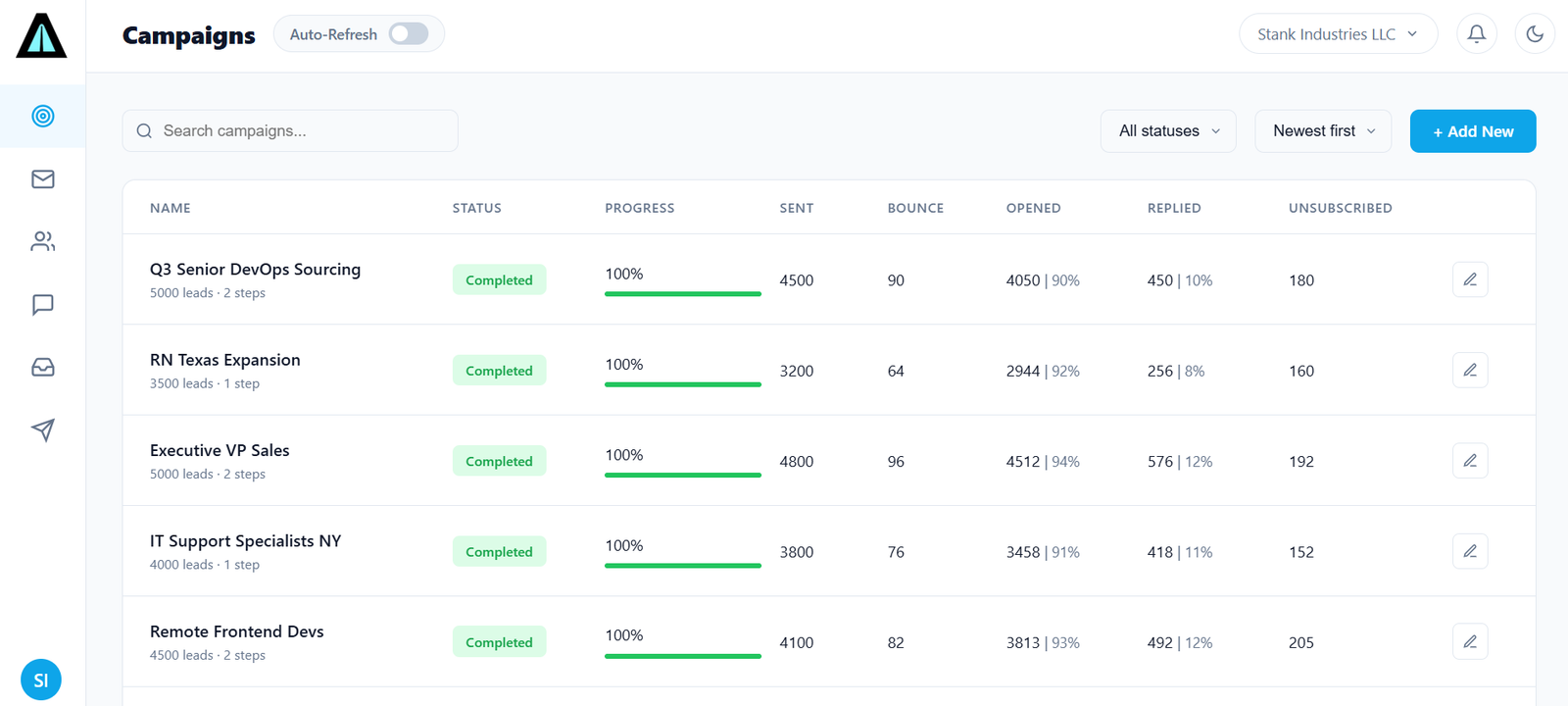Click the RN Texas Expansion name
This screenshot has height=706, width=1568.
point(225,360)
